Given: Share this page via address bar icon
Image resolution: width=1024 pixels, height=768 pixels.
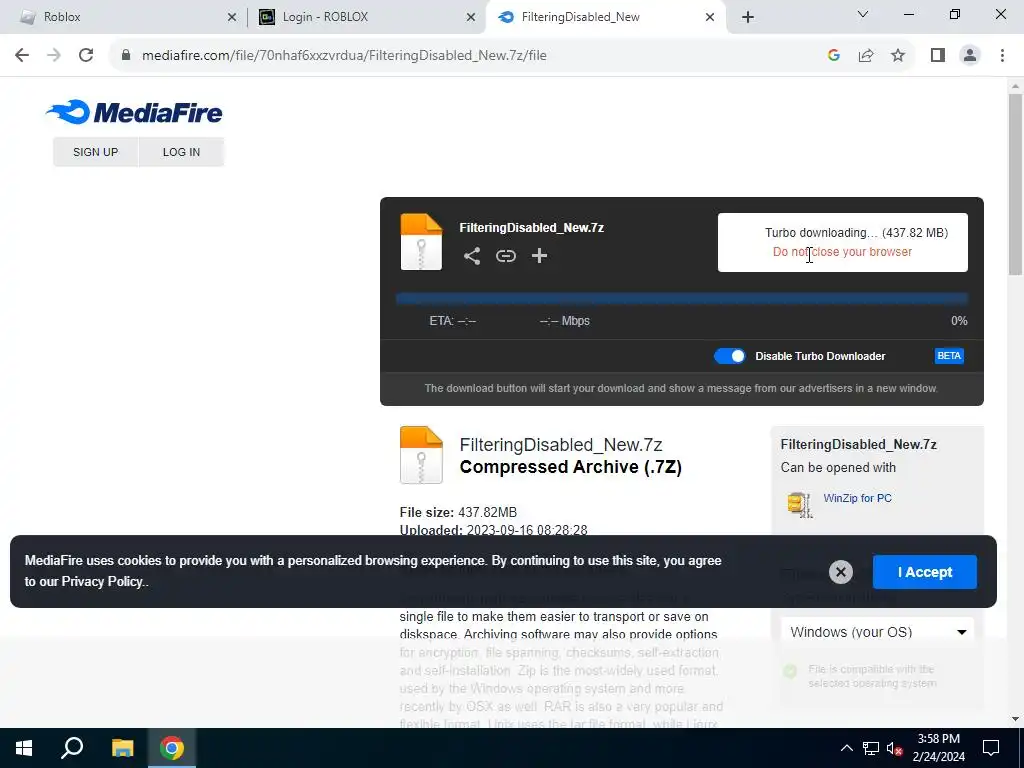Looking at the screenshot, I should coord(866,56).
